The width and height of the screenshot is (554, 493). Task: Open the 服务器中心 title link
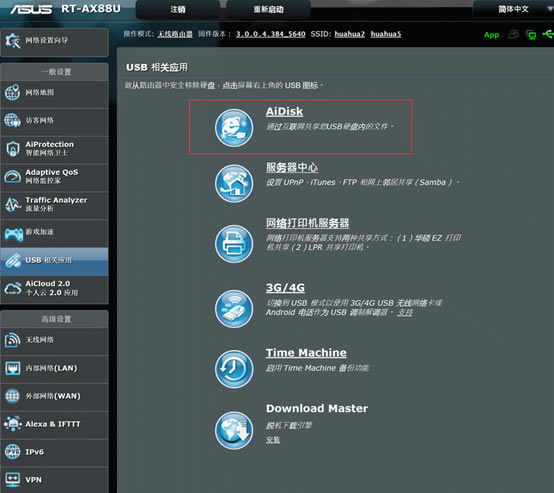(292, 167)
